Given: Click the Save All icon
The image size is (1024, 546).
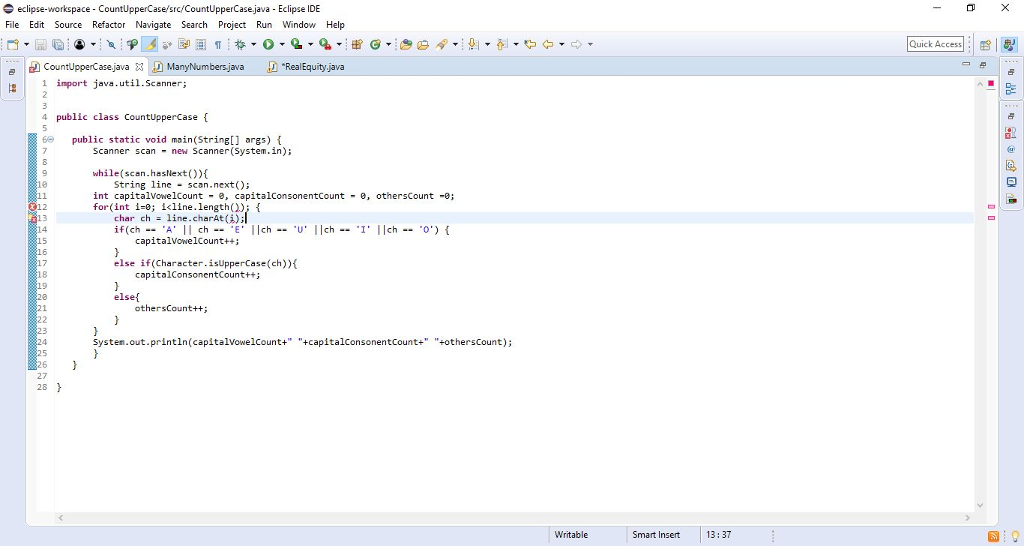Looking at the screenshot, I should [58, 44].
